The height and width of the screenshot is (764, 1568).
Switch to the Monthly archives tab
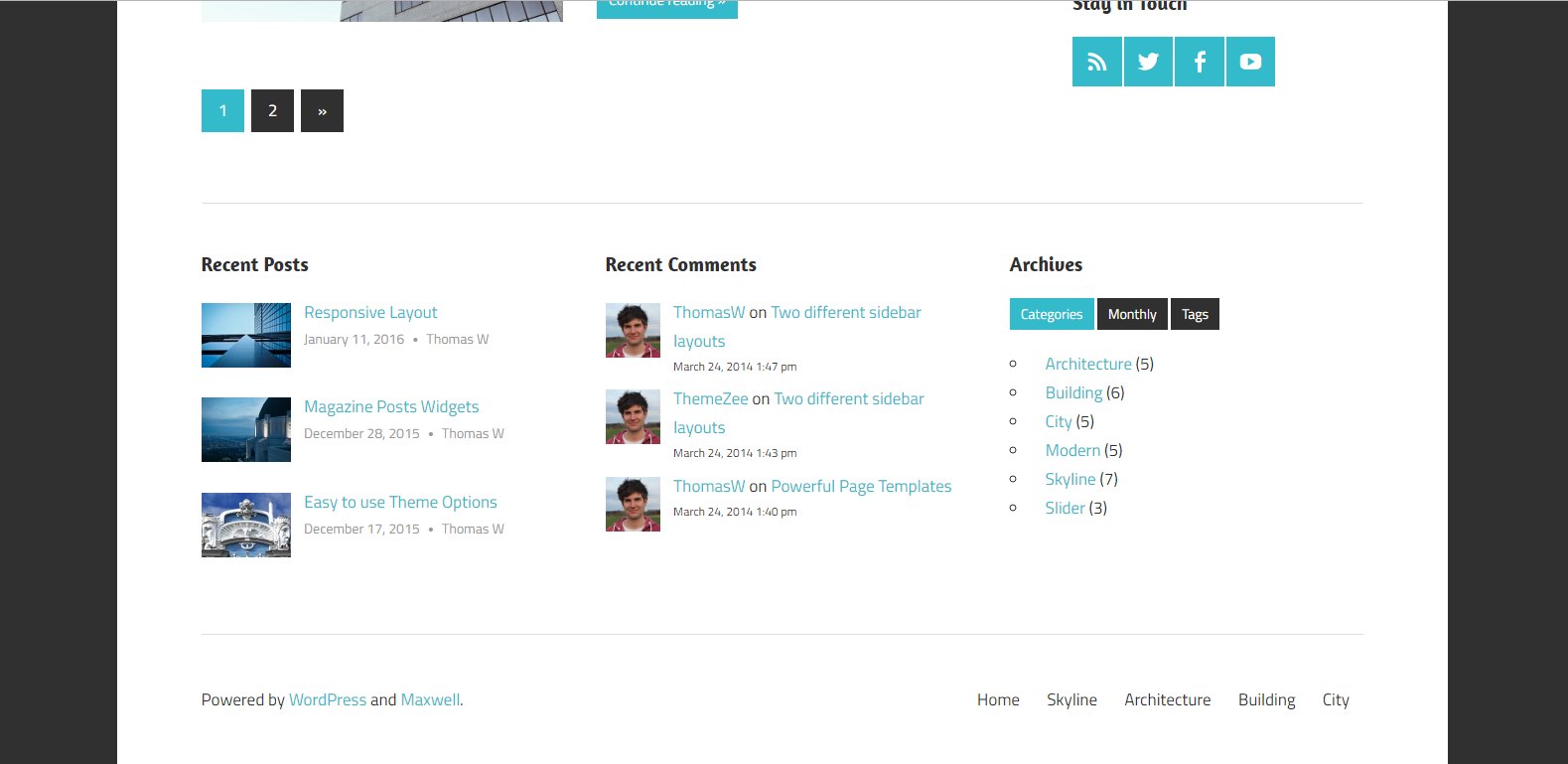pos(1132,314)
